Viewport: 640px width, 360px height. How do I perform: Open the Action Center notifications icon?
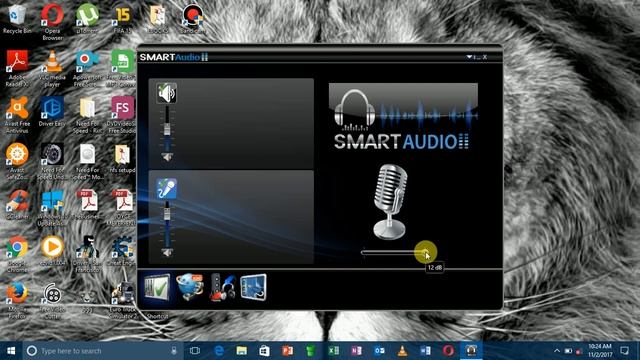pos(624,351)
